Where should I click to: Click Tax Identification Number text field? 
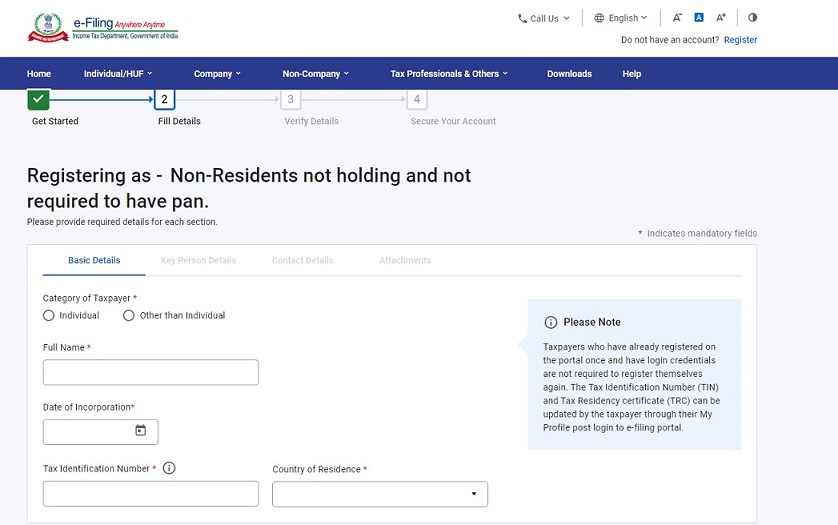pyautogui.click(x=150, y=494)
